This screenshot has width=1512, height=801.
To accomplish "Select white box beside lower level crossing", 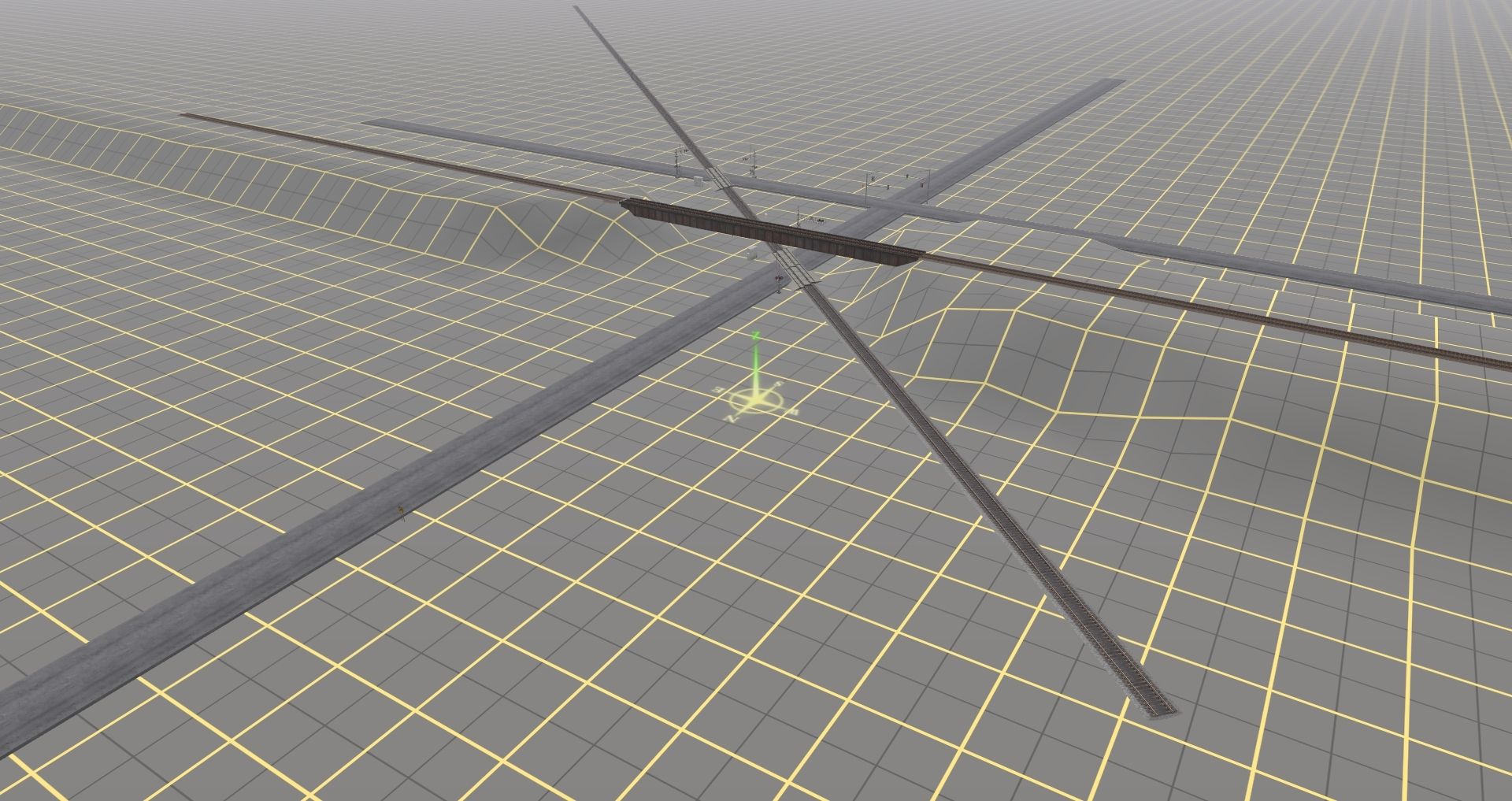I will [x=754, y=254].
